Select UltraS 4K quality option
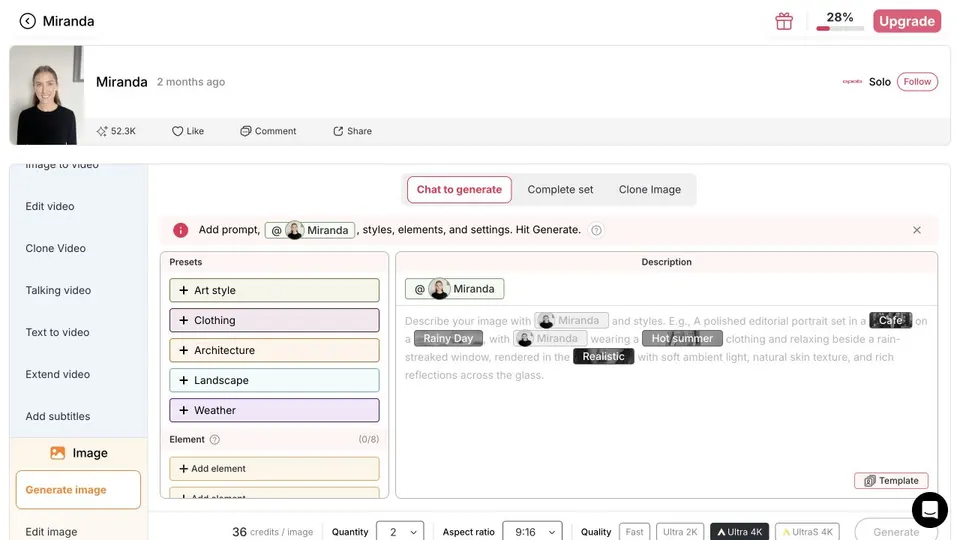The height and width of the screenshot is (540, 960). (x=808, y=531)
